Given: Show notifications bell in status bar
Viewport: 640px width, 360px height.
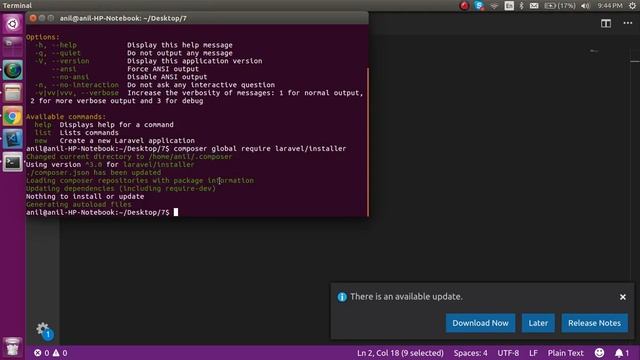Looking at the screenshot, I should pos(622,353).
